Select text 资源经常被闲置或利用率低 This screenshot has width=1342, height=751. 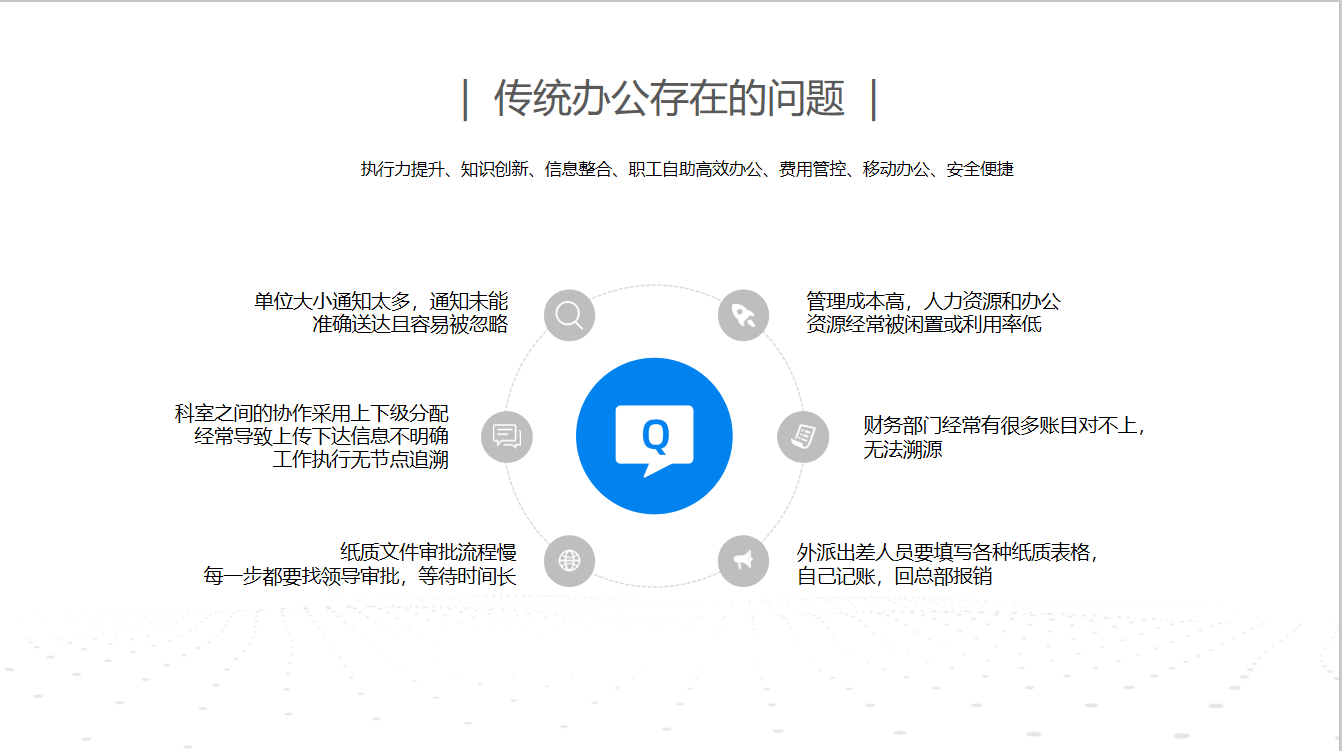coord(924,324)
